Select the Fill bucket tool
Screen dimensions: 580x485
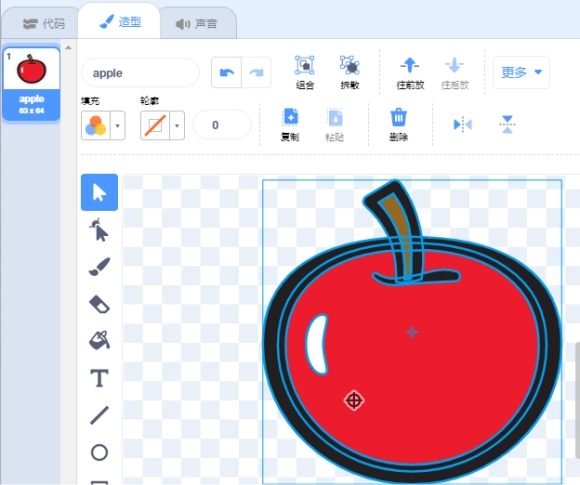99,340
